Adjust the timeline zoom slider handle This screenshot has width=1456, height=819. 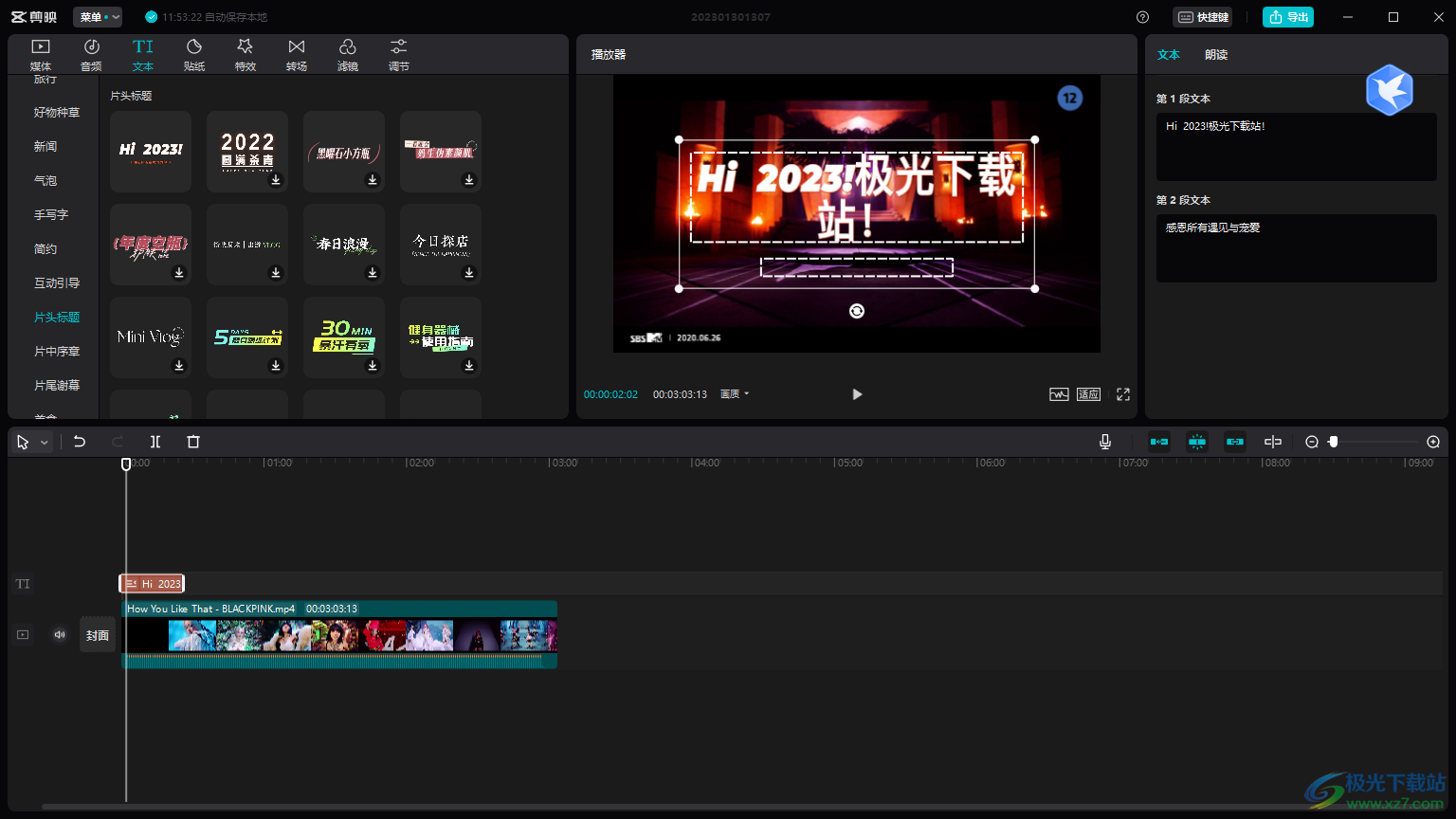click(1334, 442)
